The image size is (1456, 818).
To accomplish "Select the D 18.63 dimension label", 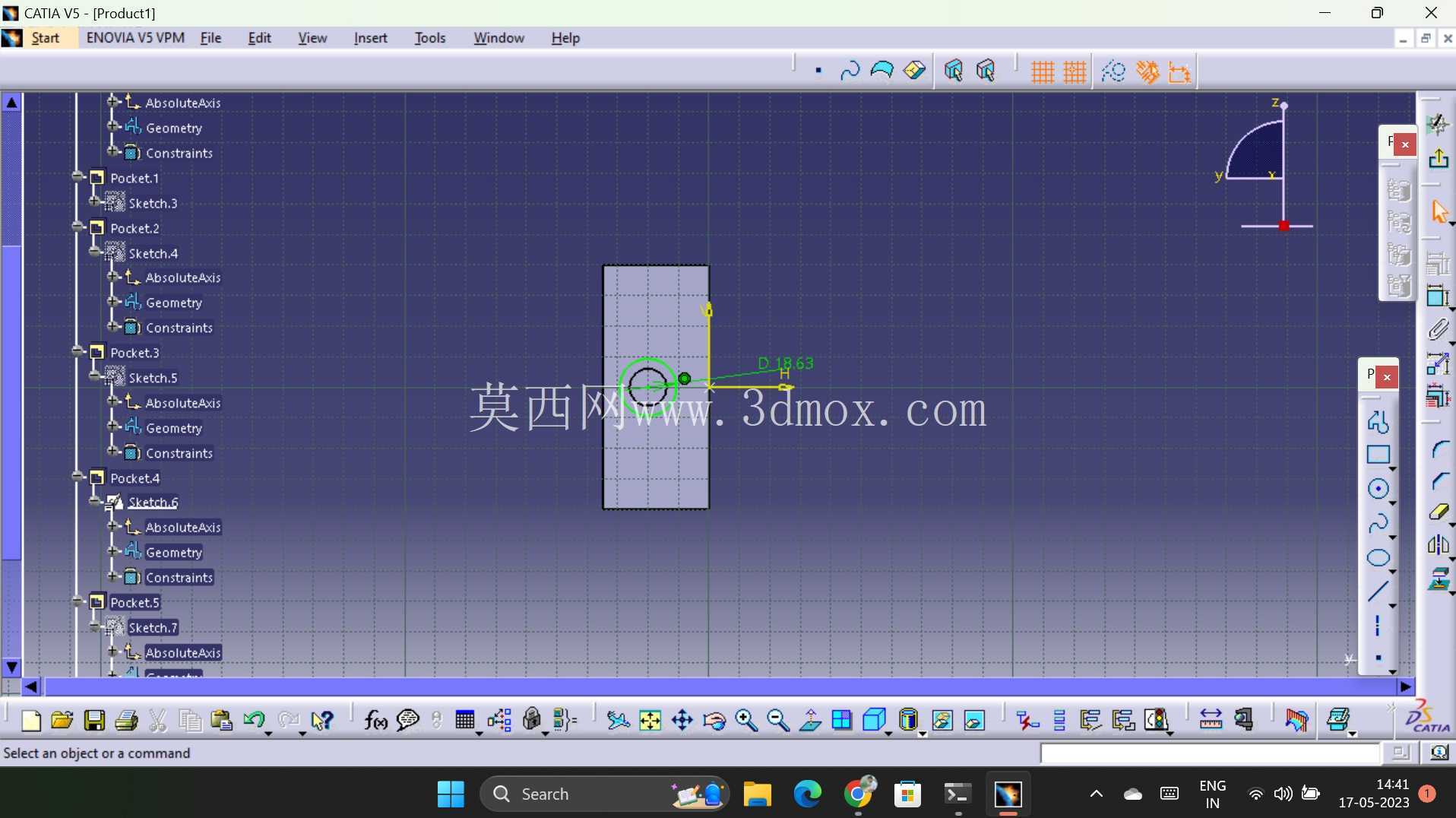I will tap(786, 363).
